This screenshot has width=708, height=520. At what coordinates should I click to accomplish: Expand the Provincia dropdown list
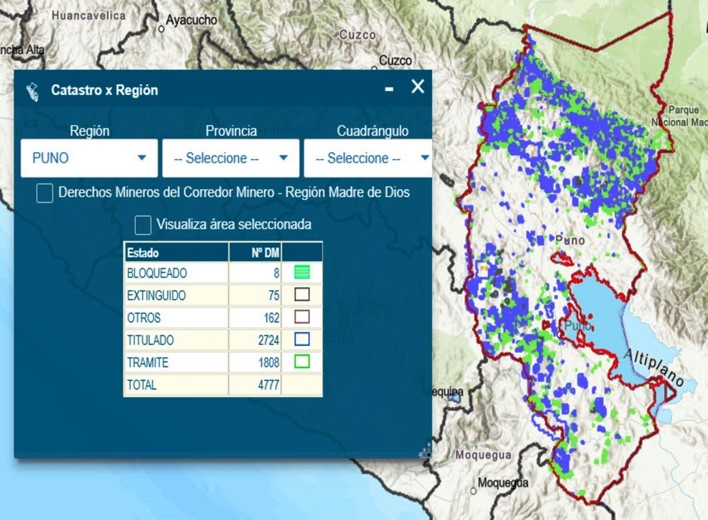[230, 158]
